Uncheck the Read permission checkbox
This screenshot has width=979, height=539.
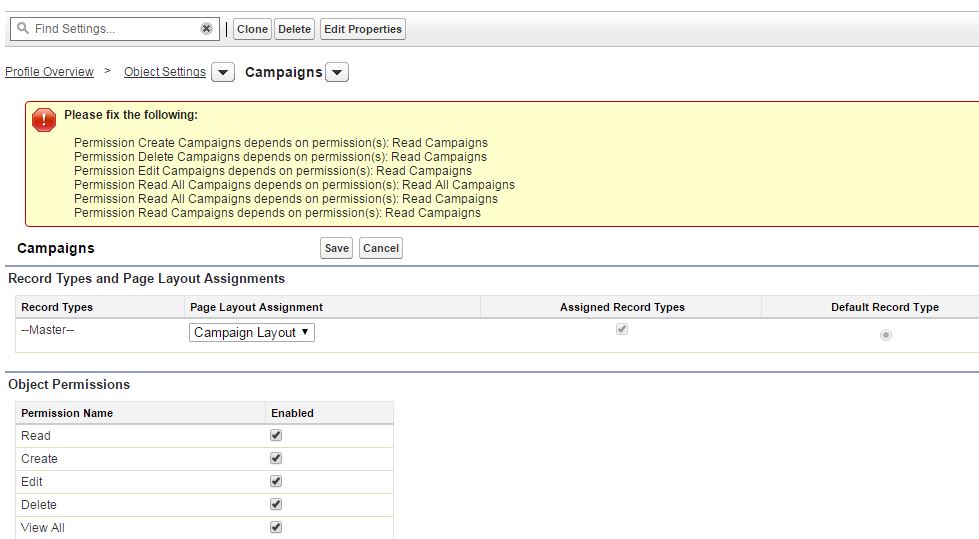point(276,435)
